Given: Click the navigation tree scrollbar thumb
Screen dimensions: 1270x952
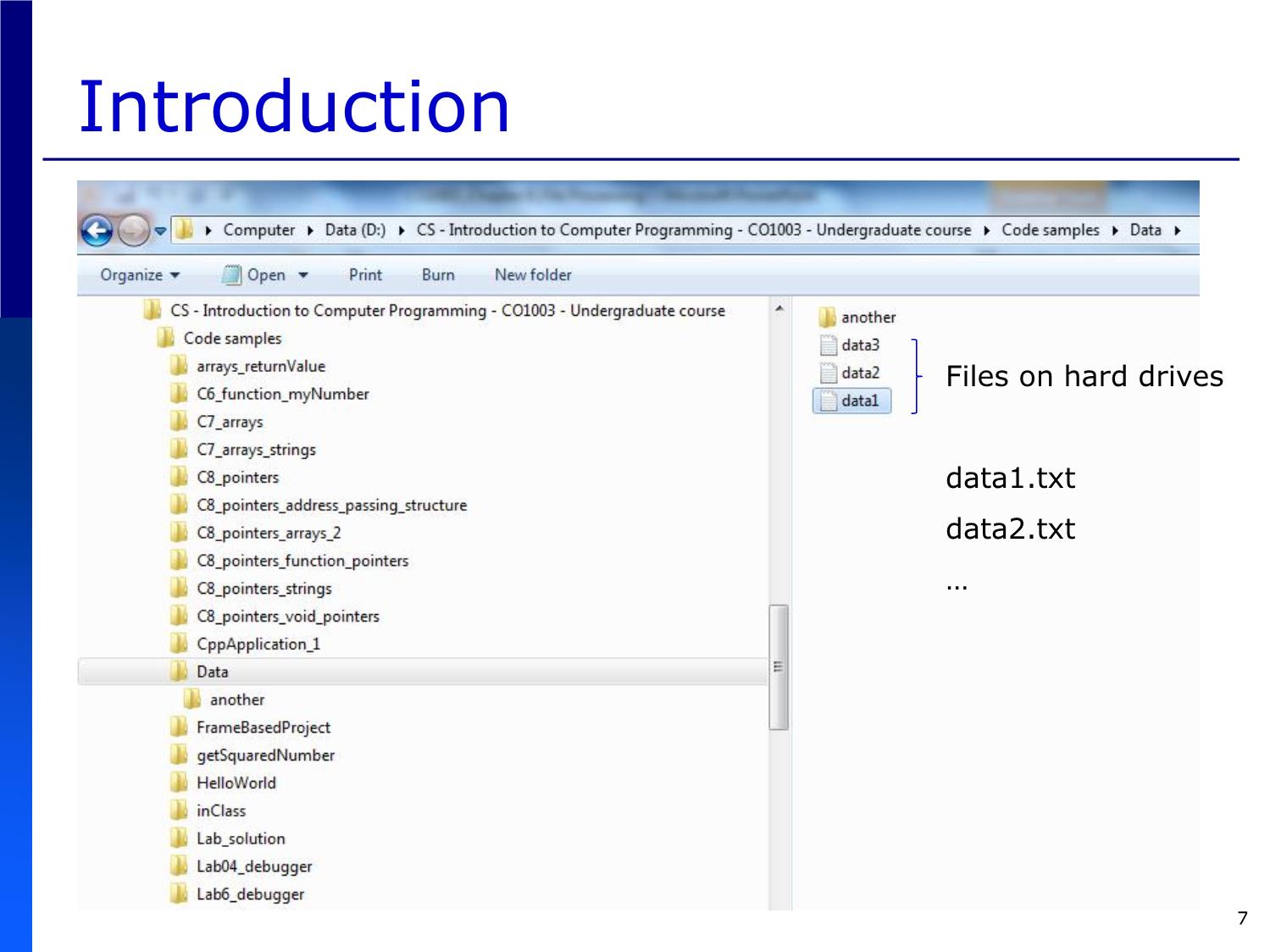Looking at the screenshot, I should [779, 667].
